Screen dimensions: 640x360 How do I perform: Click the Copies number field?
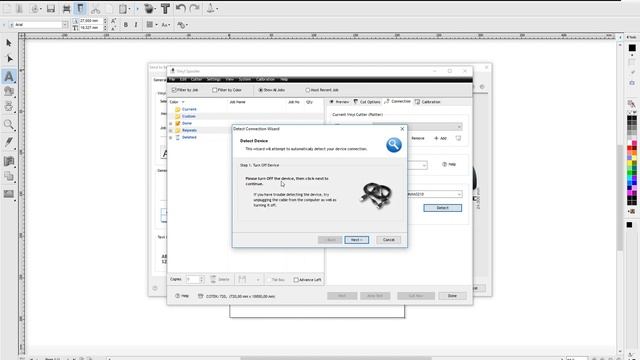pyautogui.click(x=192, y=279)
